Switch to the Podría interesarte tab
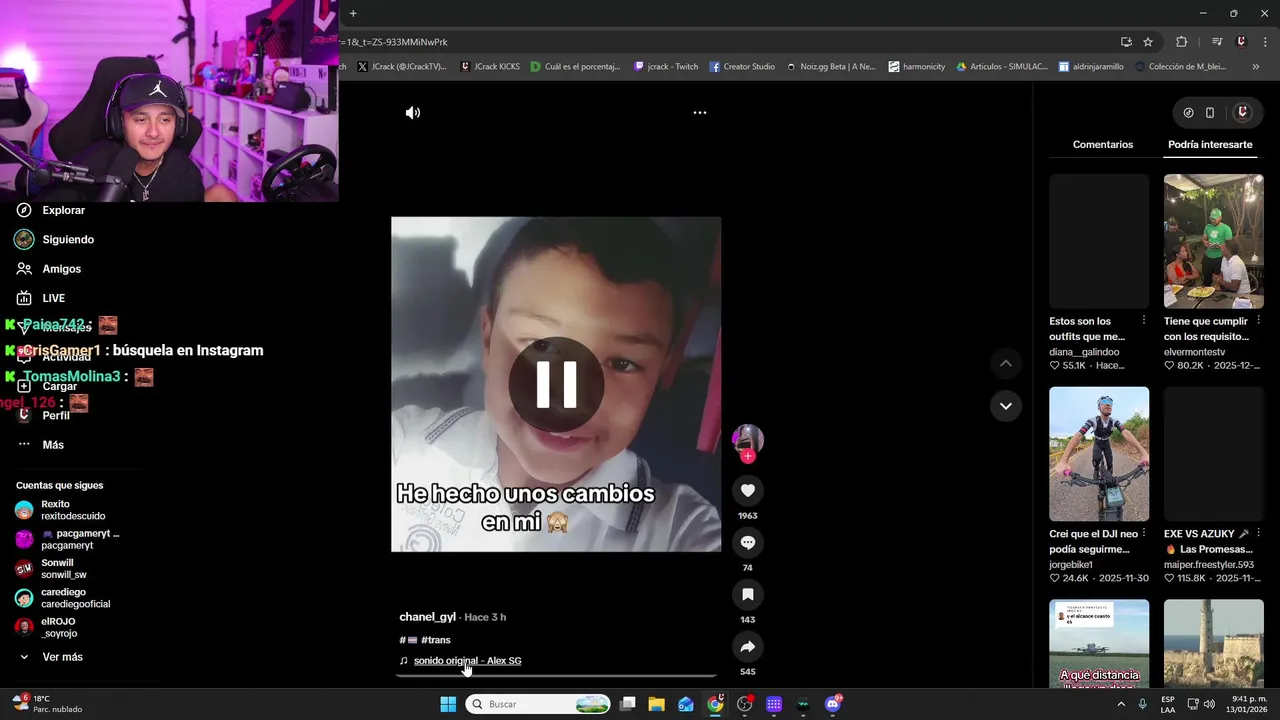 pyautogui.click(x=1210, y=144)
